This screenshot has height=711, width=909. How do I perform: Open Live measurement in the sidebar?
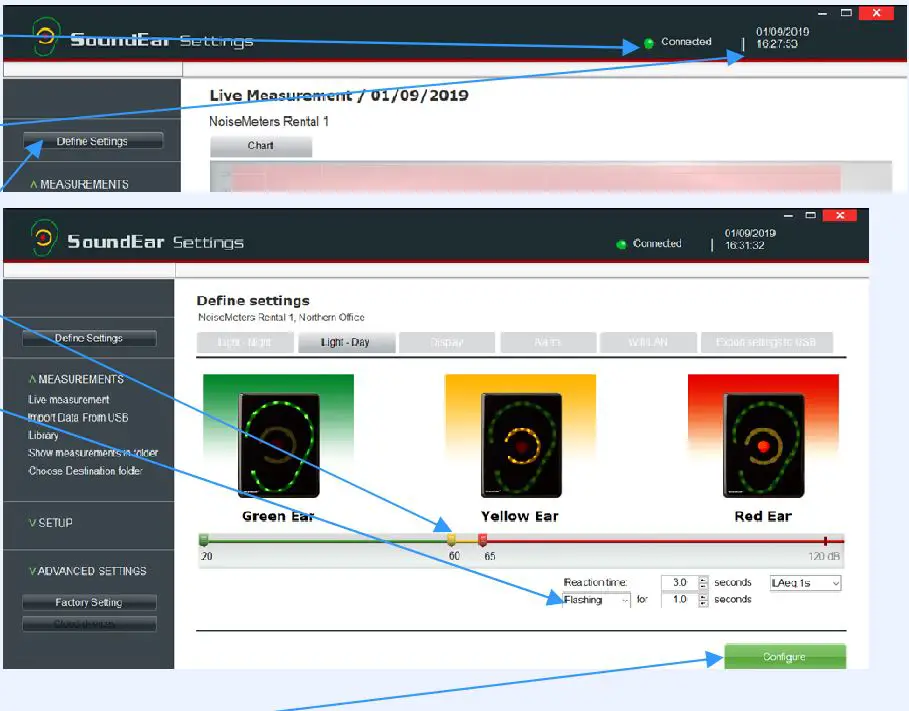pyautogui.click(x=68, y=400)
